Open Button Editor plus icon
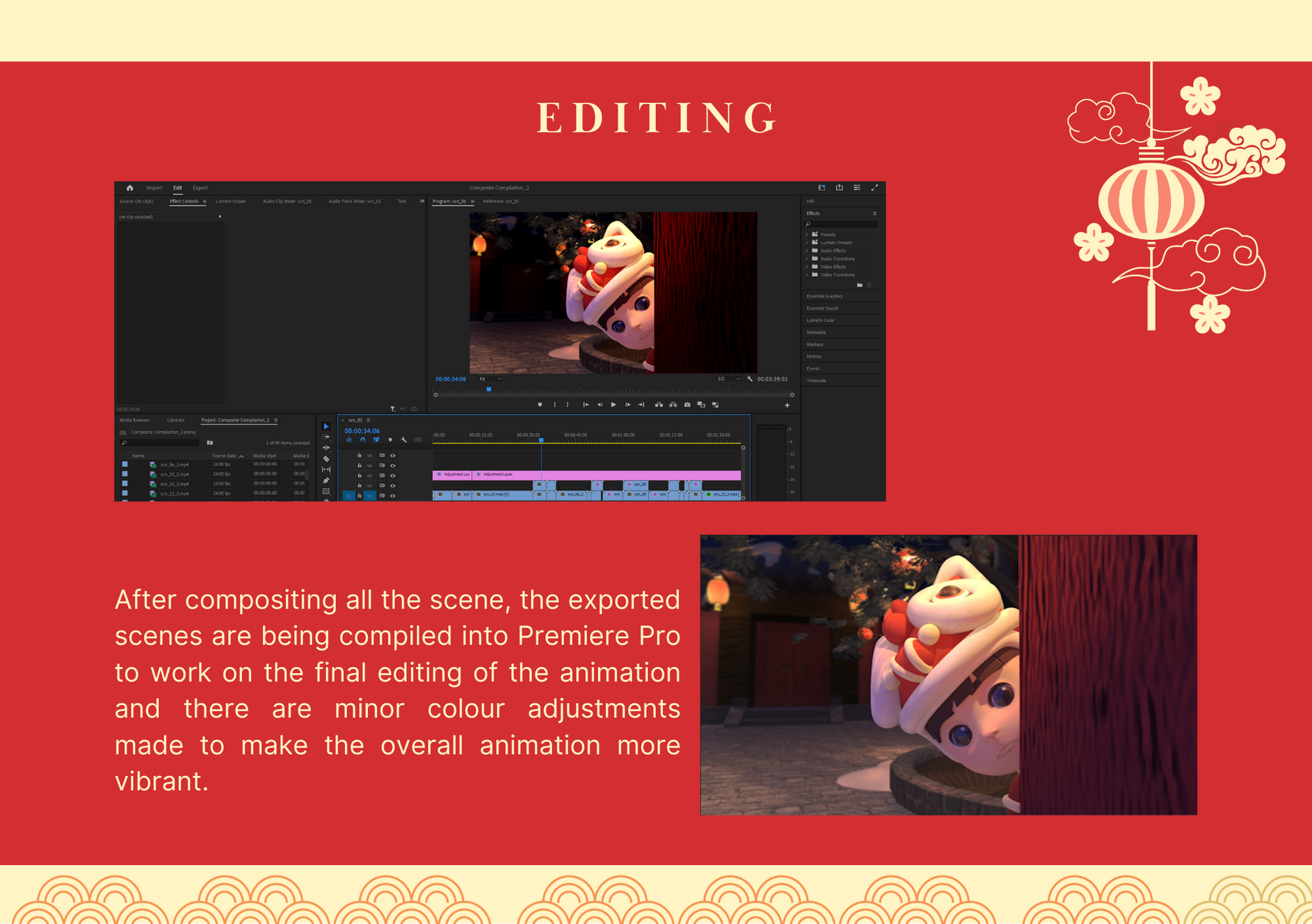 pos(787,405)
